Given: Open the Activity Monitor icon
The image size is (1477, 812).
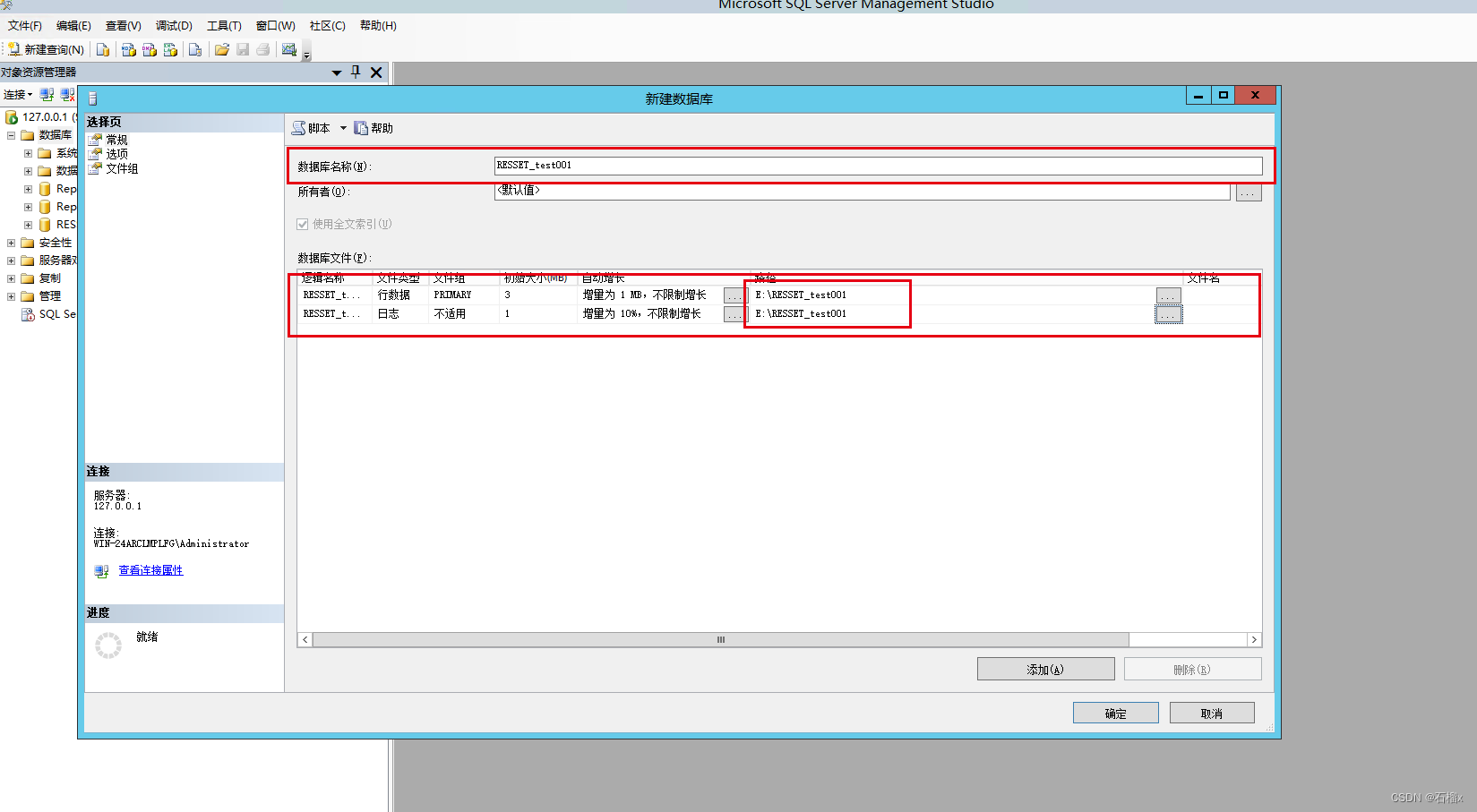Looking at the screenshot, I should (289, 49).
